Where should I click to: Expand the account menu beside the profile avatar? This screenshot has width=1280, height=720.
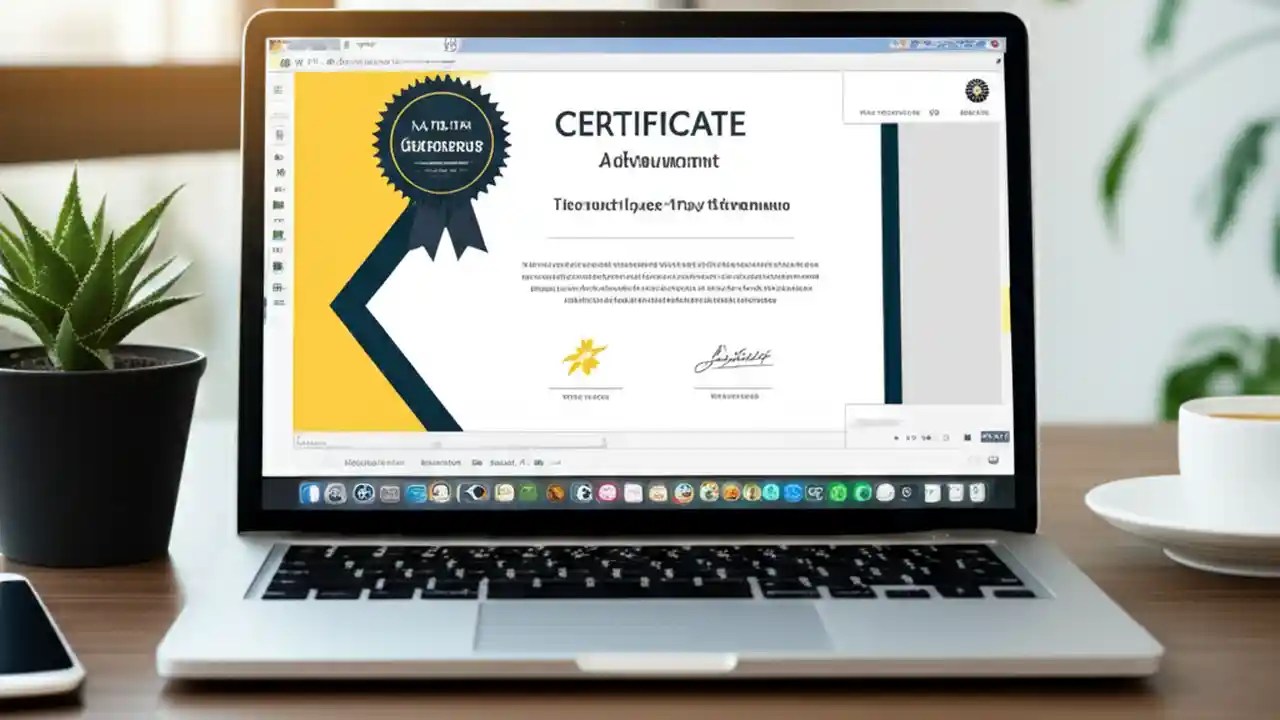tap(934, 111)
